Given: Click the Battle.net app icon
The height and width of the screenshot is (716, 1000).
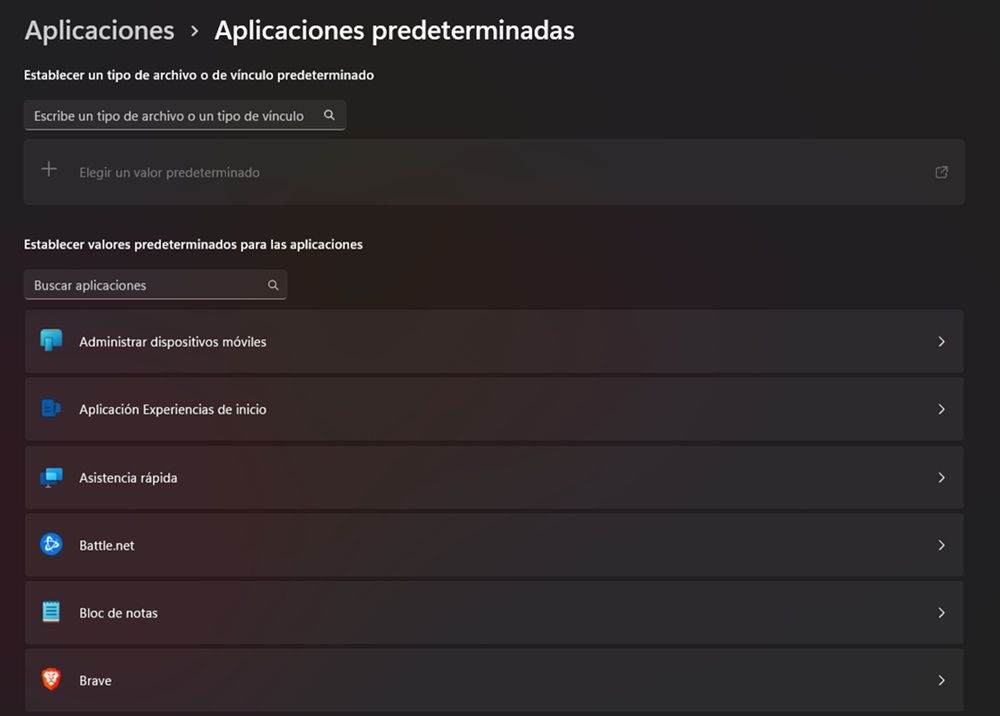Looking at the screenshot, I should point(51,545).
